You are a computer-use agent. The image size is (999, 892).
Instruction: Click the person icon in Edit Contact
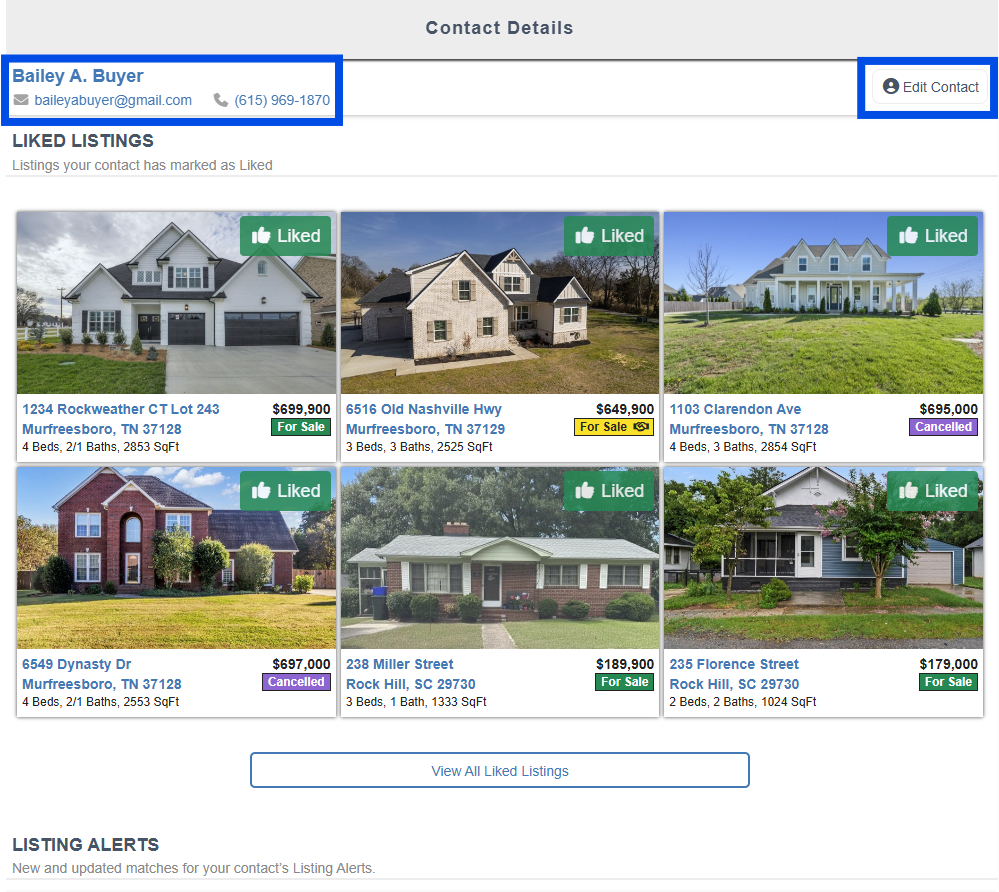click(x=891, y=87)
